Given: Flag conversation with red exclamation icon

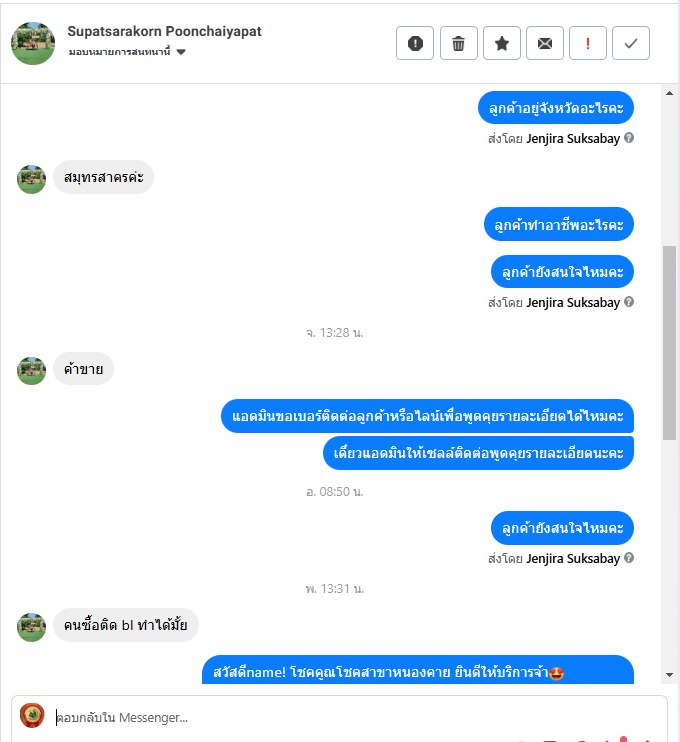Looking at the screenshot, I should click(x=588, y=44).
